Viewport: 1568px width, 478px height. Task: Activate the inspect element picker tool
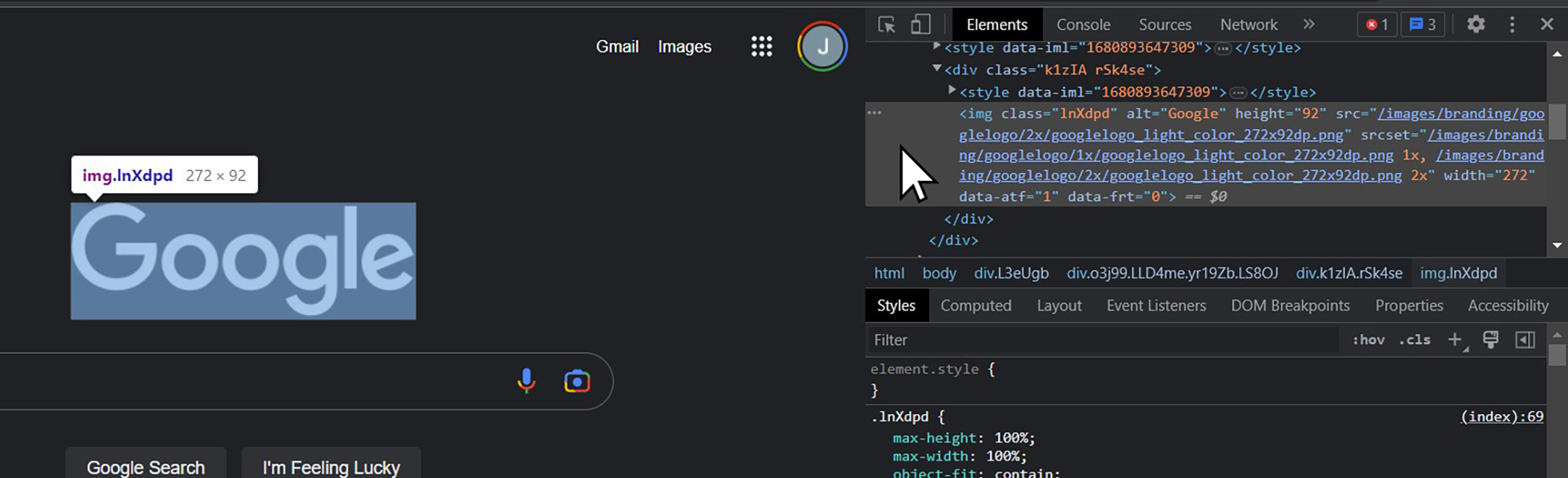886,25
